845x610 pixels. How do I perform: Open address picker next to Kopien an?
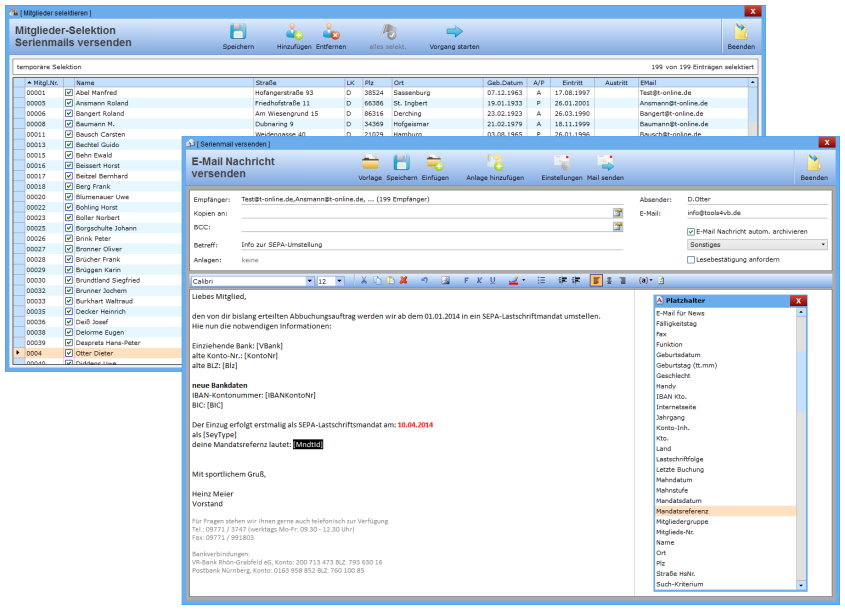[618, 213]
